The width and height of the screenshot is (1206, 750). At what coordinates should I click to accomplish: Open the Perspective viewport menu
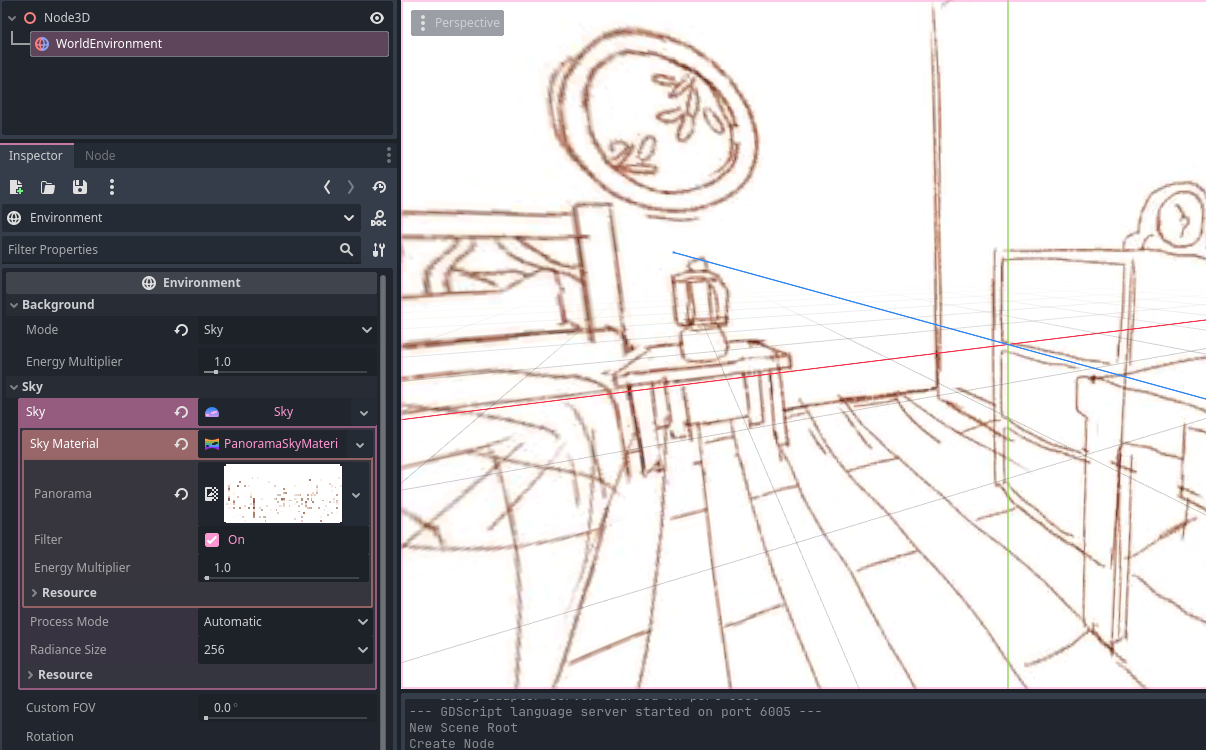pos(457,23)
